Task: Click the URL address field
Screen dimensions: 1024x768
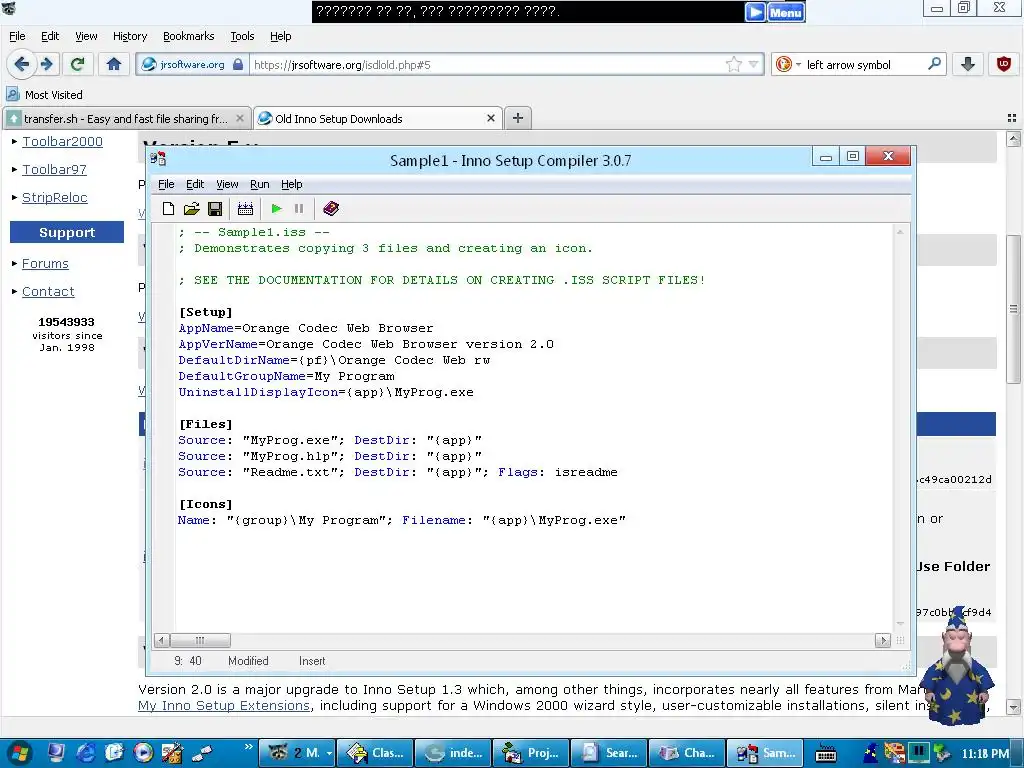Action: click(x=487, y=65)
